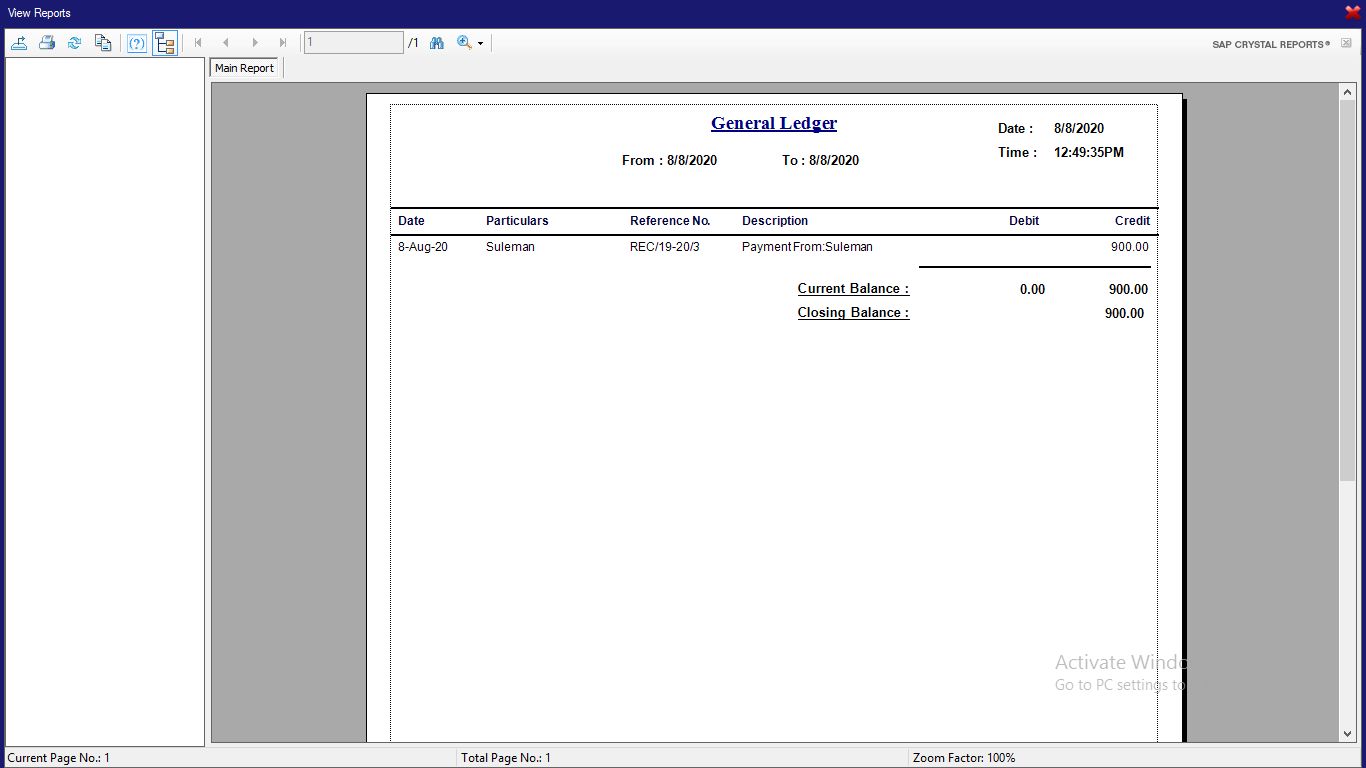Click 'Zoom Factor: 100%' in status bar
Viewport: 1366px width, 768px height.
(x=964, y=758)
